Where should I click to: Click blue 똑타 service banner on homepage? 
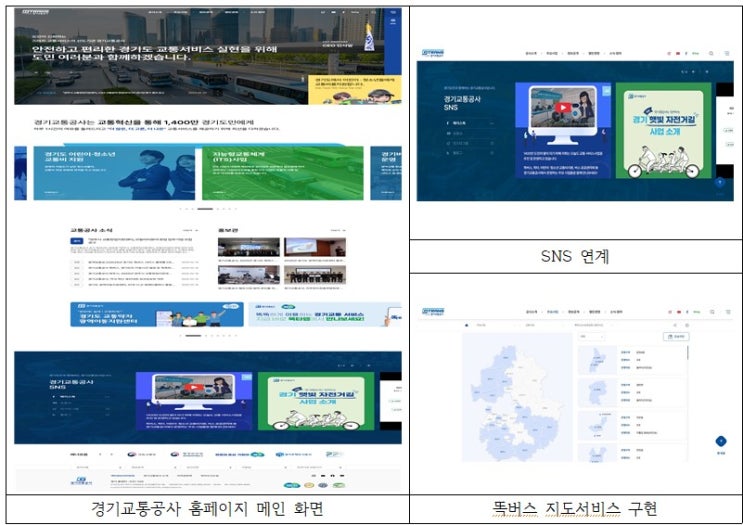[325, 315]
